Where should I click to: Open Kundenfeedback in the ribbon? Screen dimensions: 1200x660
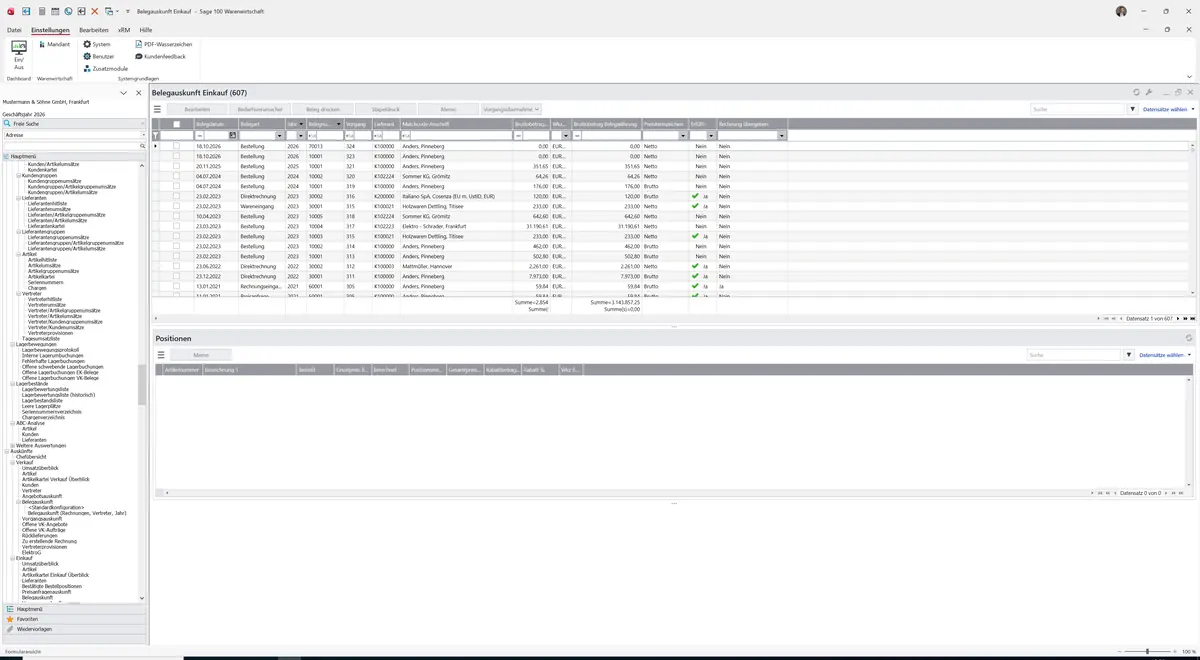point(160,56)
